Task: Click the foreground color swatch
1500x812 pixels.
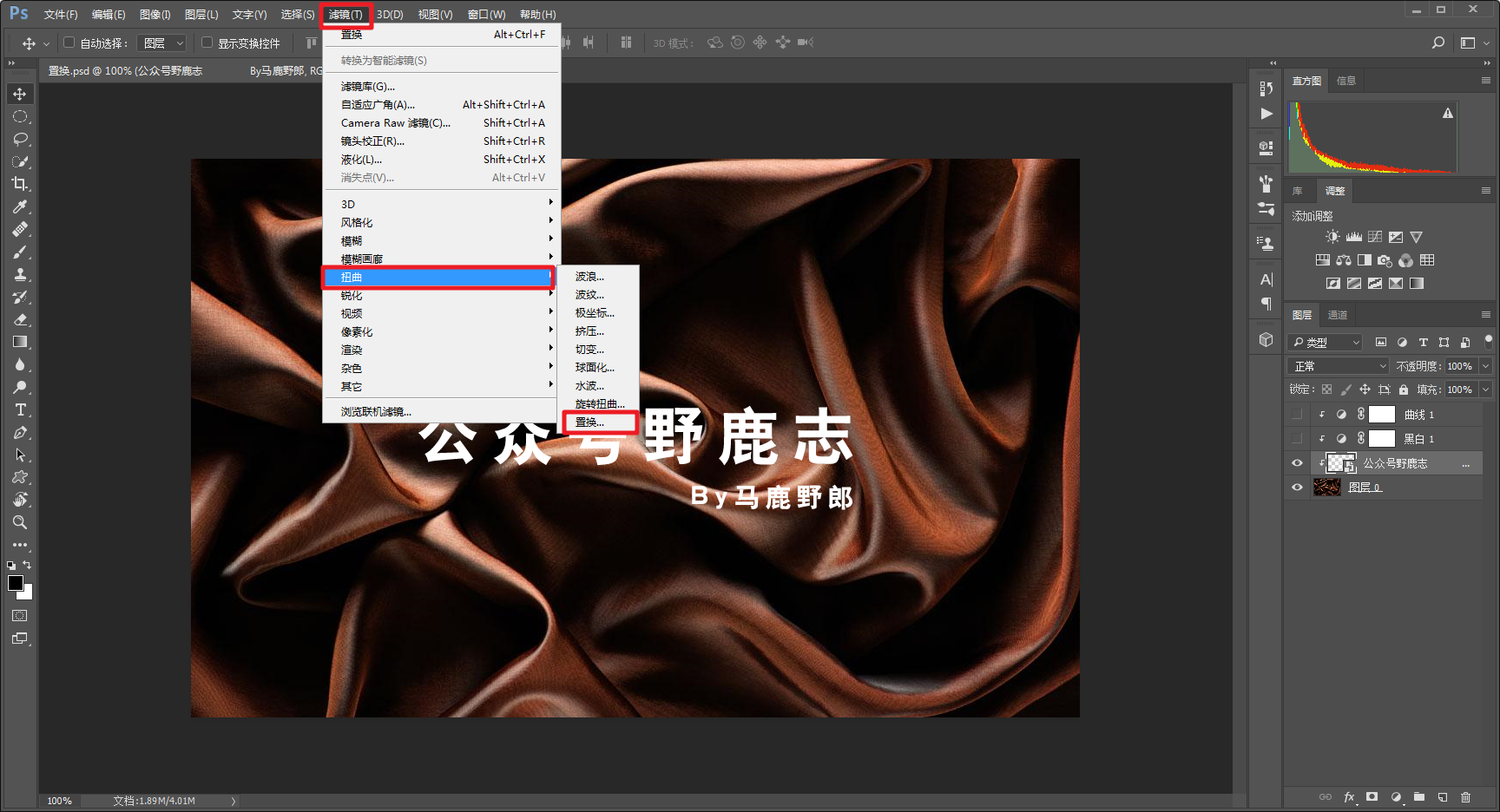Action: click(x=16, y=583)
